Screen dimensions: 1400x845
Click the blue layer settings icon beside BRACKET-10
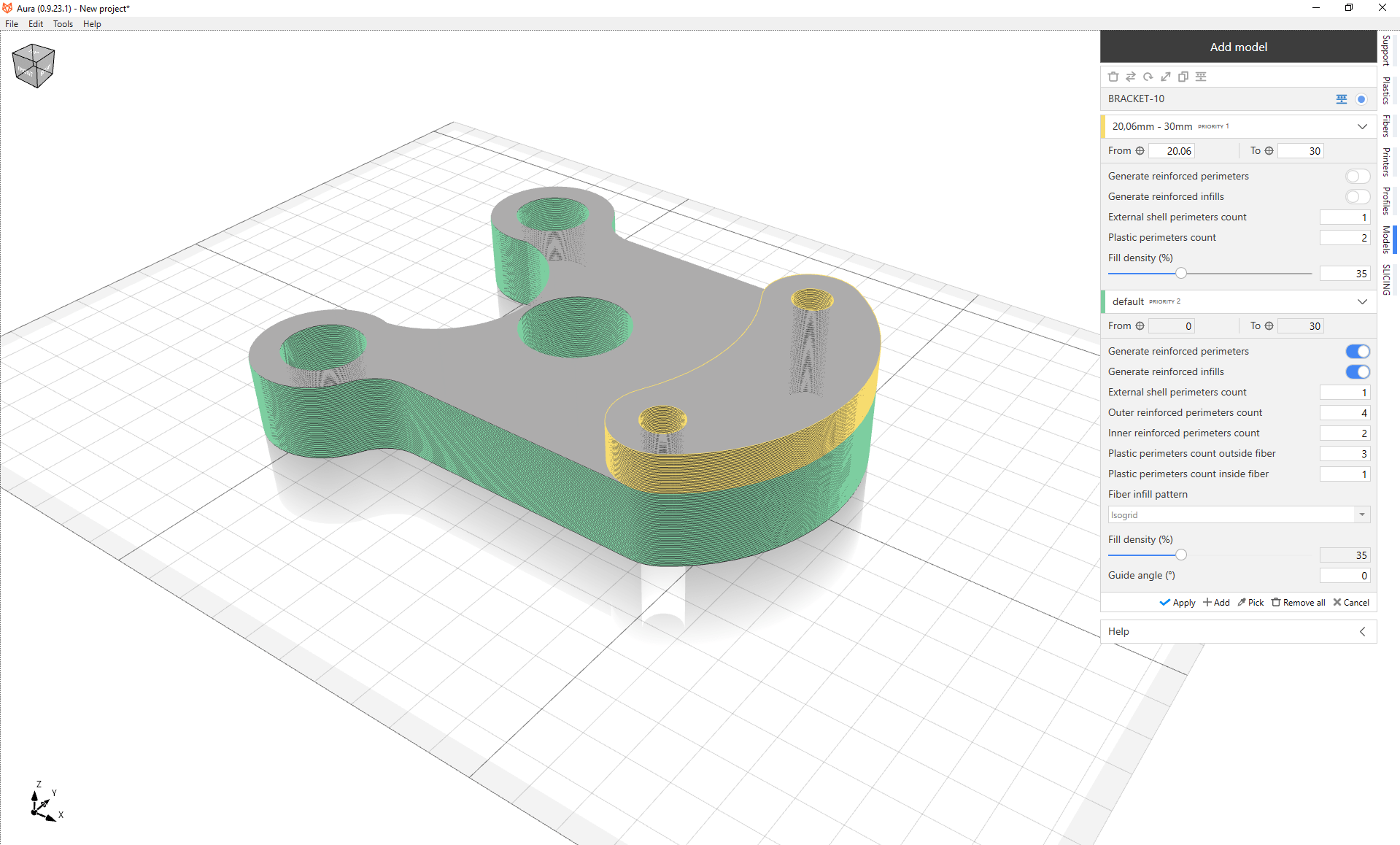pyautogui.click(x=1341, y=99)
